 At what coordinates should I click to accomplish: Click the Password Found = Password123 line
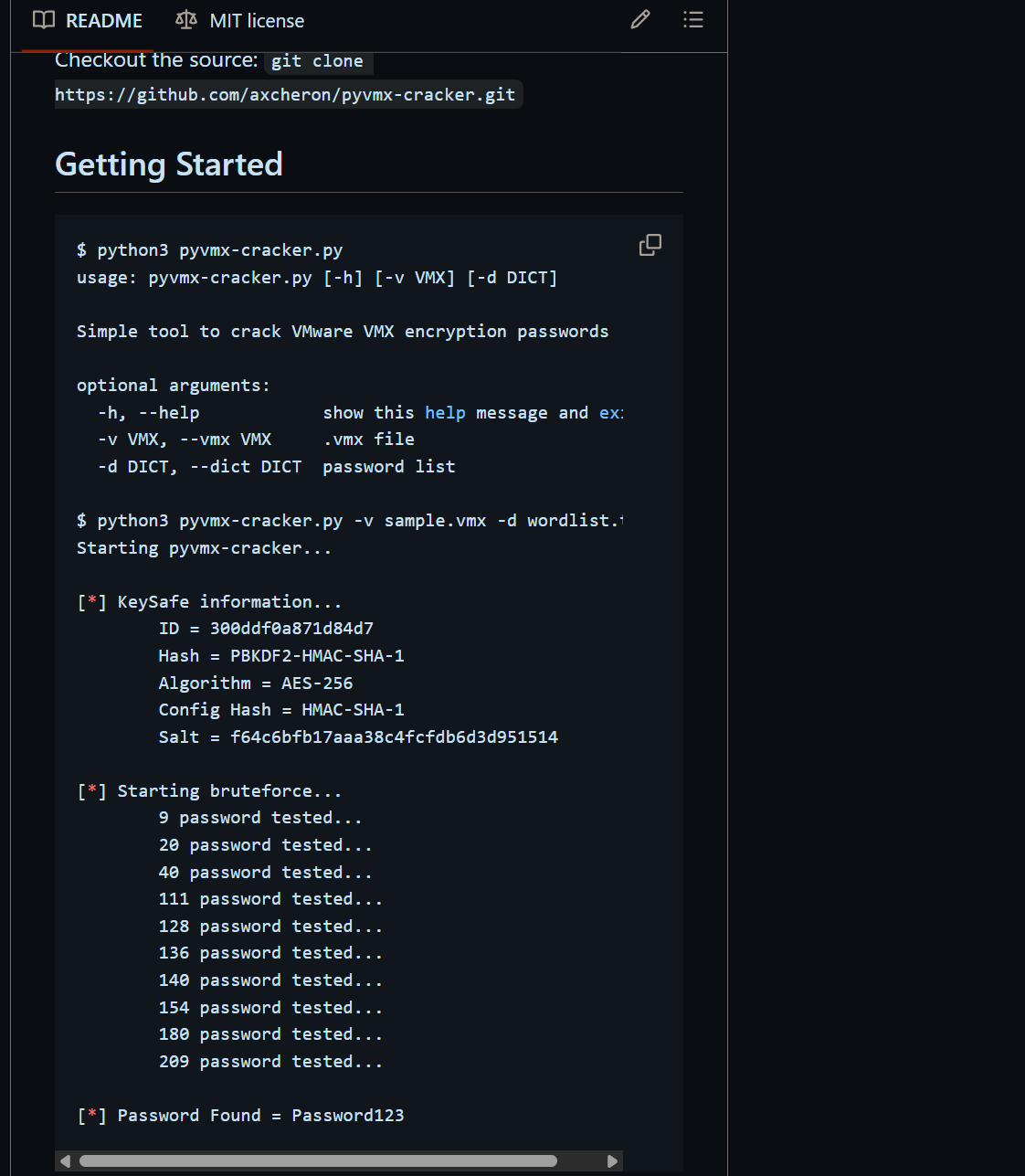coord(260,1116)
